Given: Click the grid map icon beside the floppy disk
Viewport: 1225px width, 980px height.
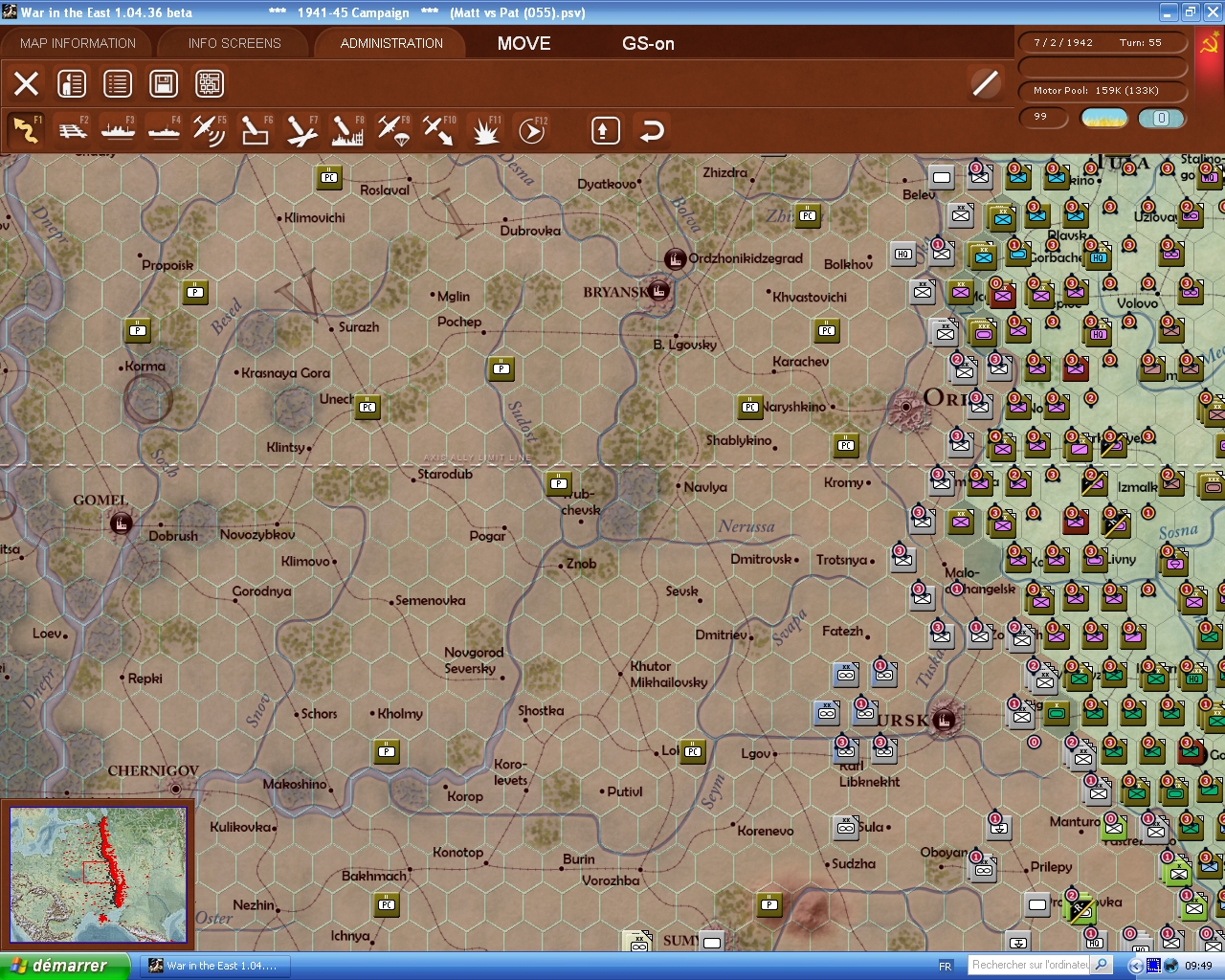Looking at the screenshot, I should point(210,84).
